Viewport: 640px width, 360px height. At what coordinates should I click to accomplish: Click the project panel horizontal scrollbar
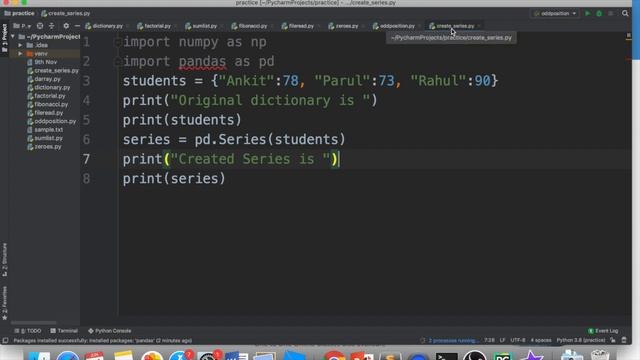click(x=34, y=323)
